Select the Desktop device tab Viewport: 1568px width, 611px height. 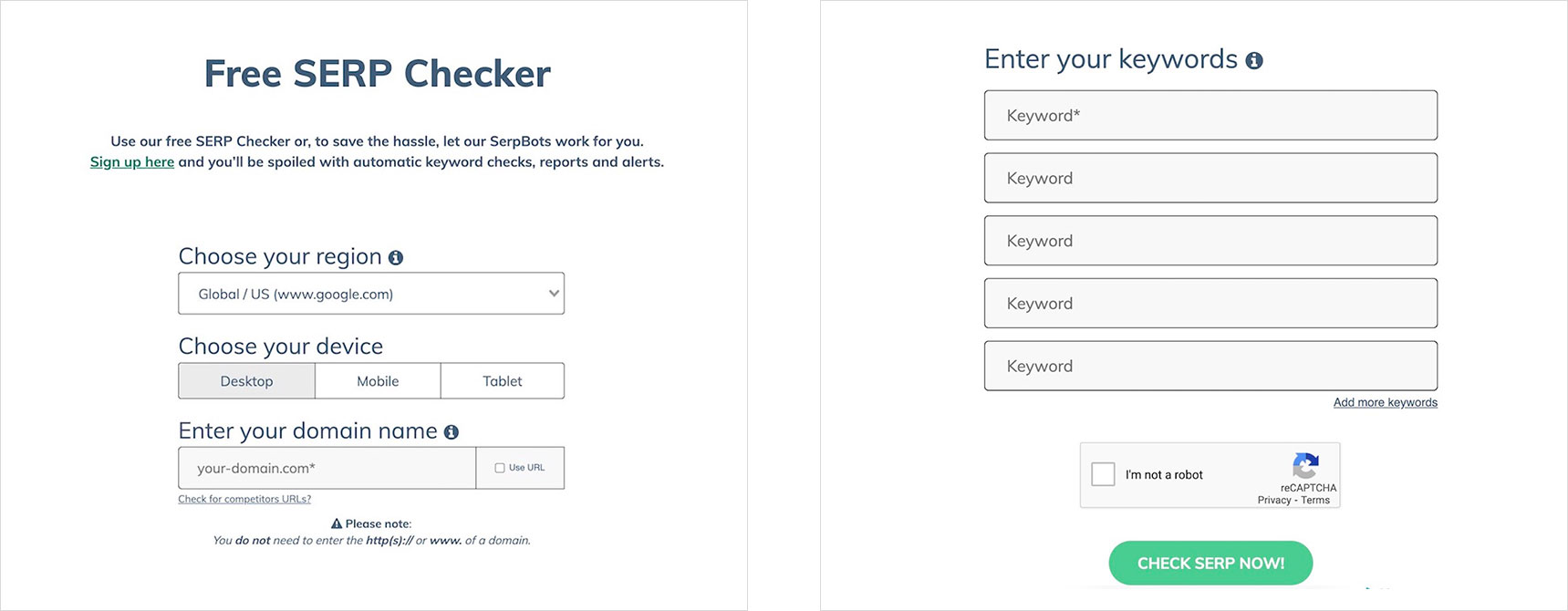(x=246, y=381)
